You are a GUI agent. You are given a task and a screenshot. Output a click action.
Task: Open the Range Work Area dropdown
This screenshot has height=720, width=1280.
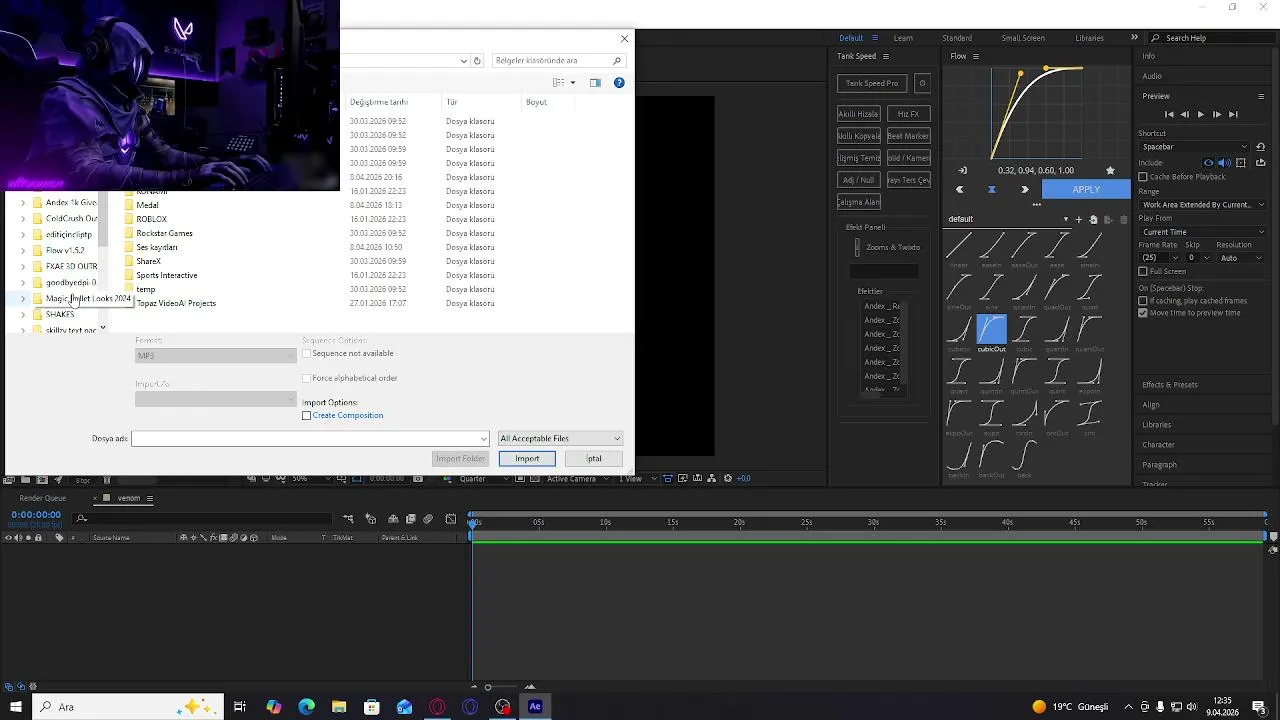(1202, 204)
